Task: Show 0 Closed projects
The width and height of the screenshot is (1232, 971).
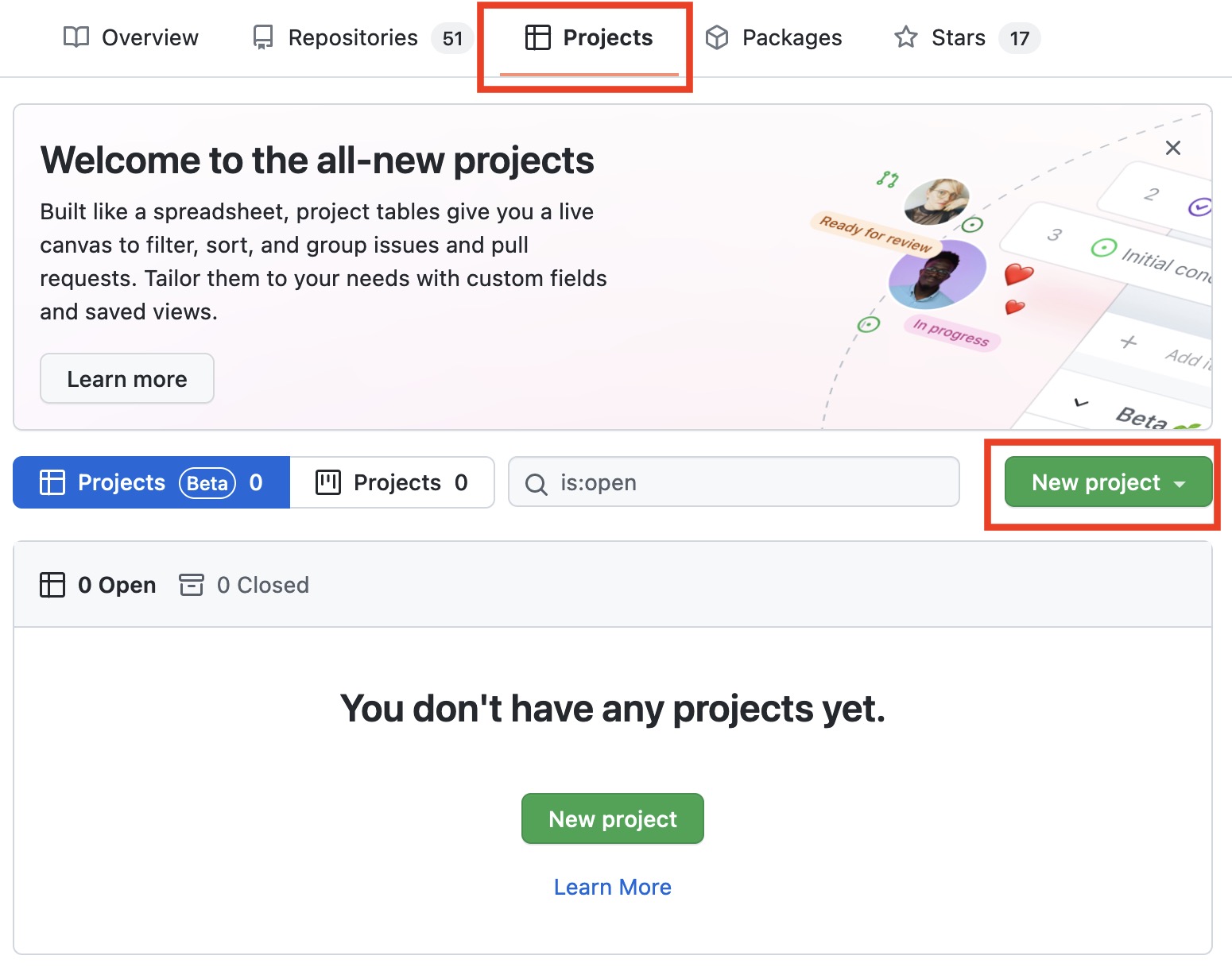Action: (244, 585)
